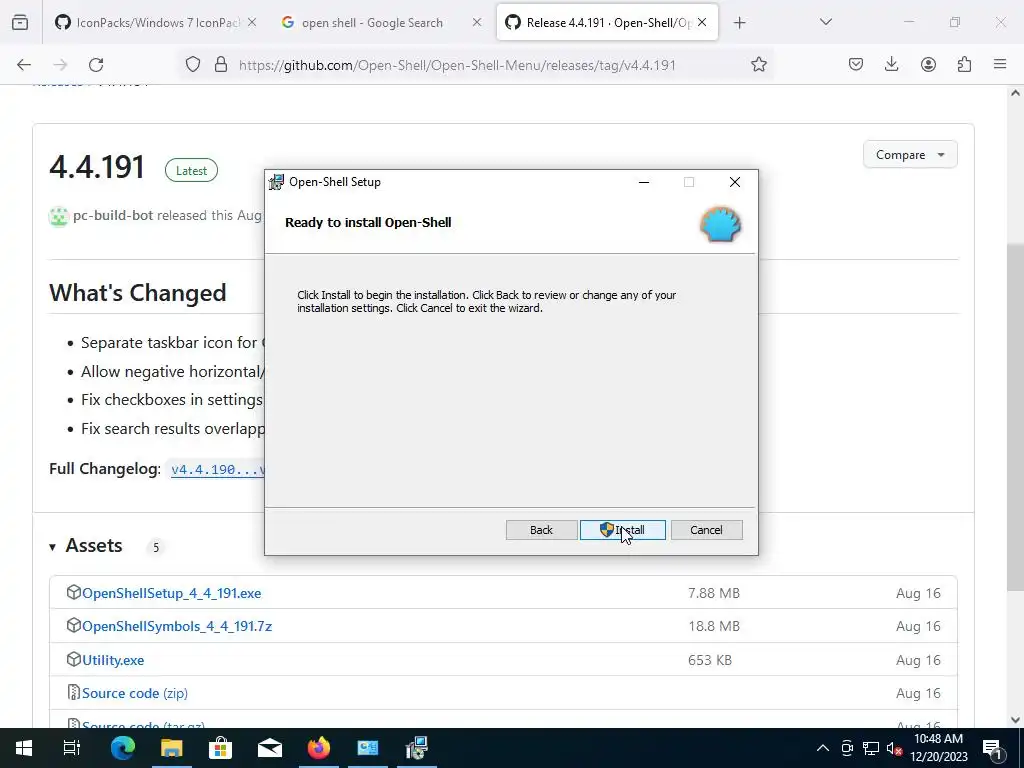Click Firefox icon in the taskbar
This screenshot has width=1024, height=768.
point(319,748)
